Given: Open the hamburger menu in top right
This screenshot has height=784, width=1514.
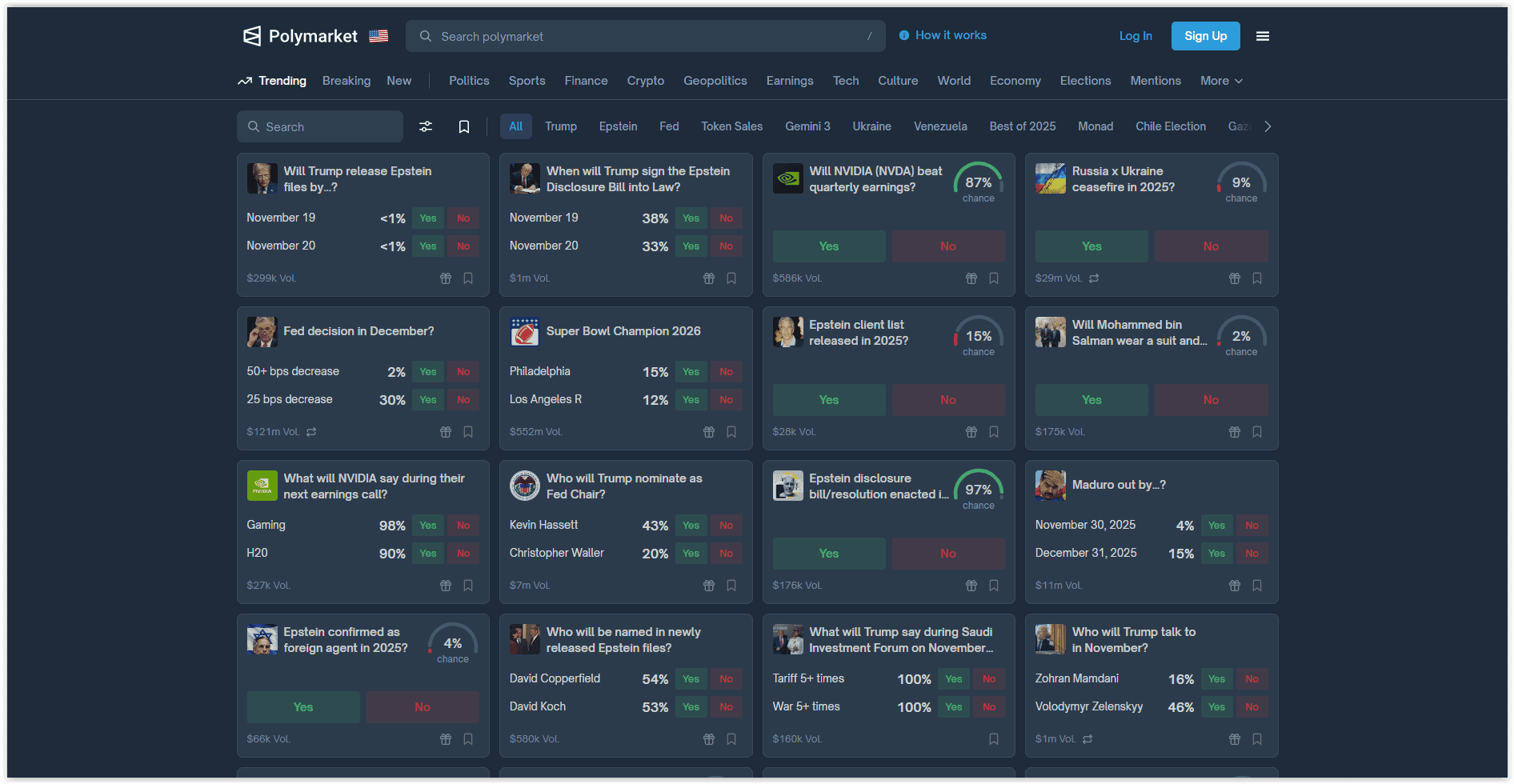Looking at the screenshot, I should click(1263, 36).
